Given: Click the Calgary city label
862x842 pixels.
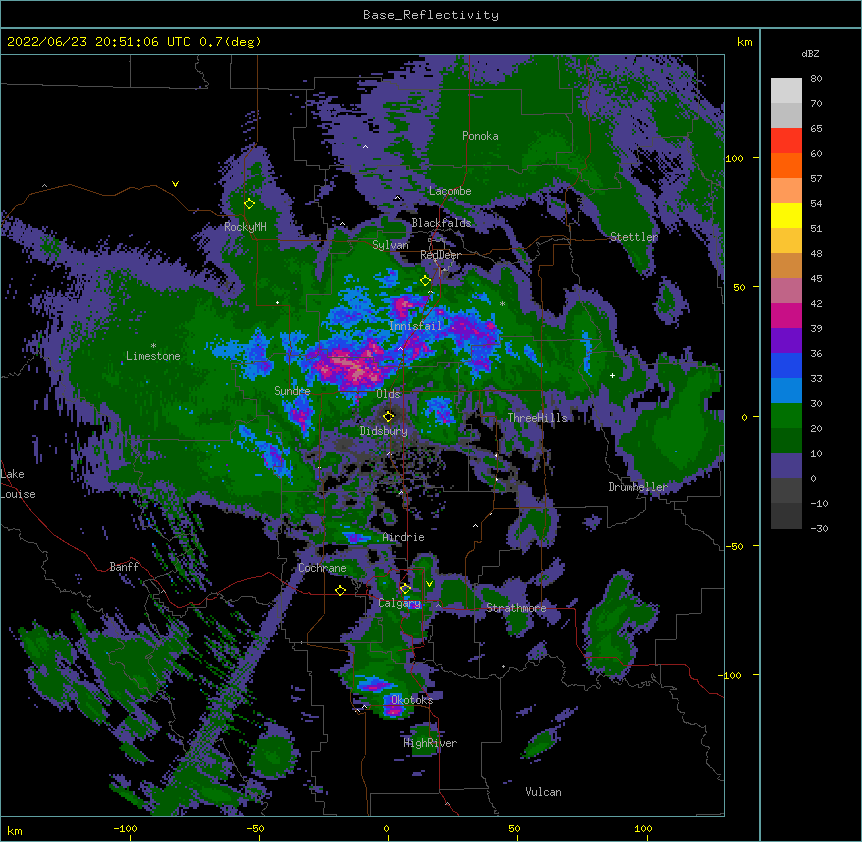Looking at the screenshot, I should (x=399, y=603).
